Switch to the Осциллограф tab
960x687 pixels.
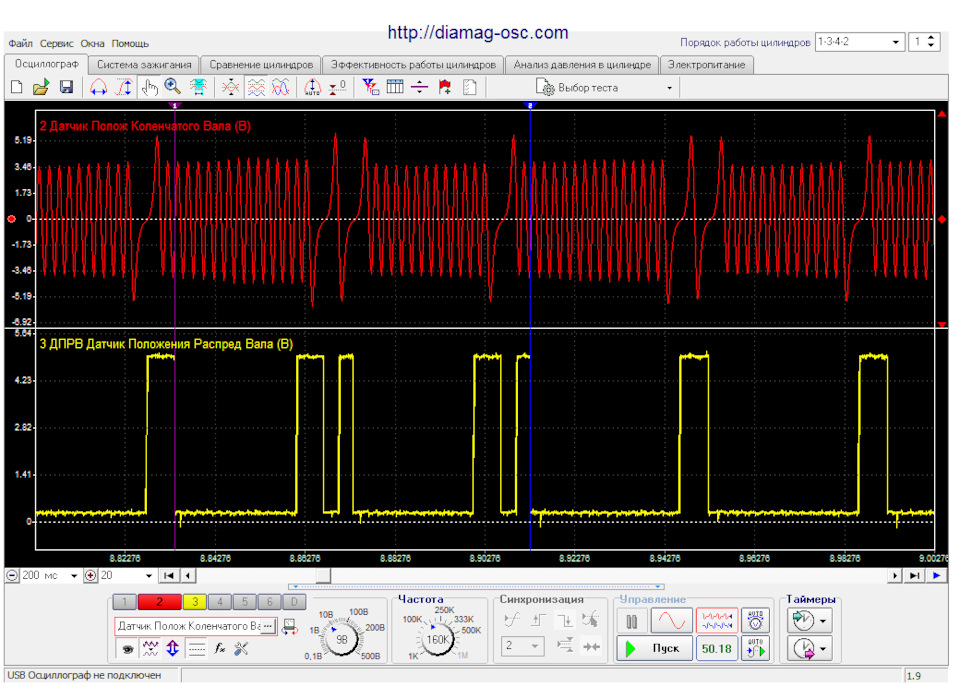47,64
